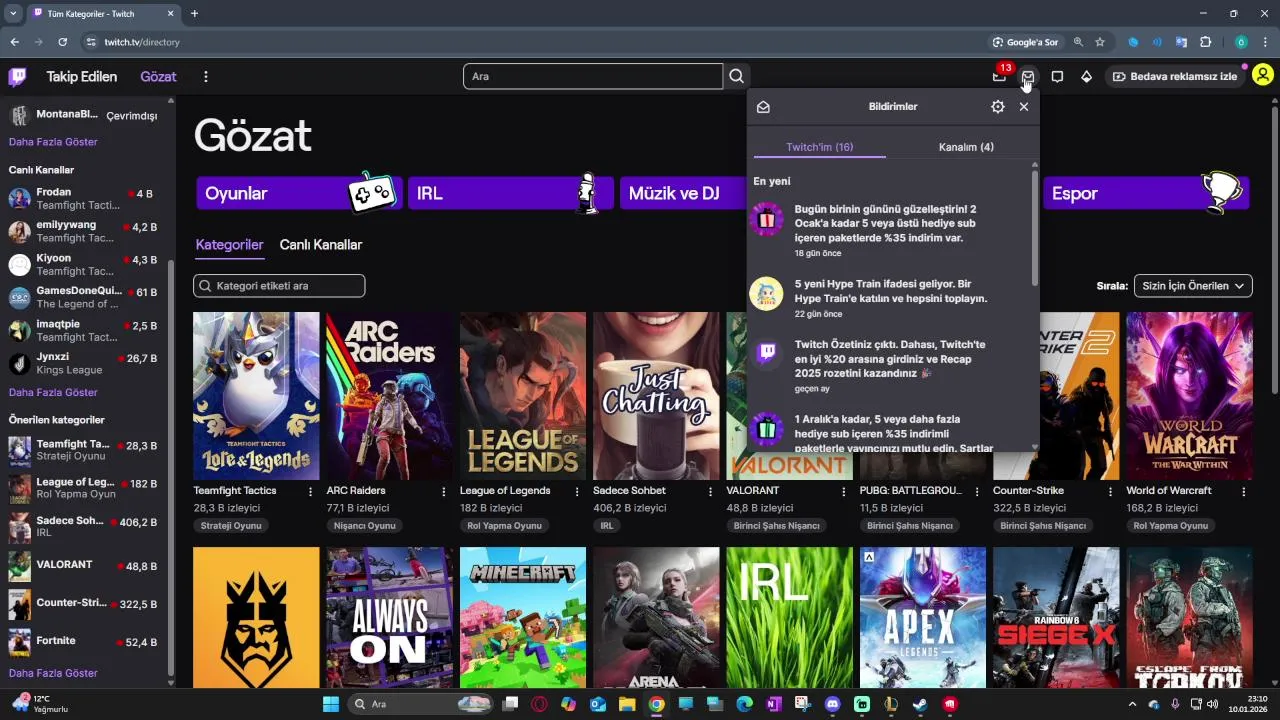This screenshot has height=720, width=1280.
Task: Open Twitch inbox with 13 badge
Action: pos(999,76)
